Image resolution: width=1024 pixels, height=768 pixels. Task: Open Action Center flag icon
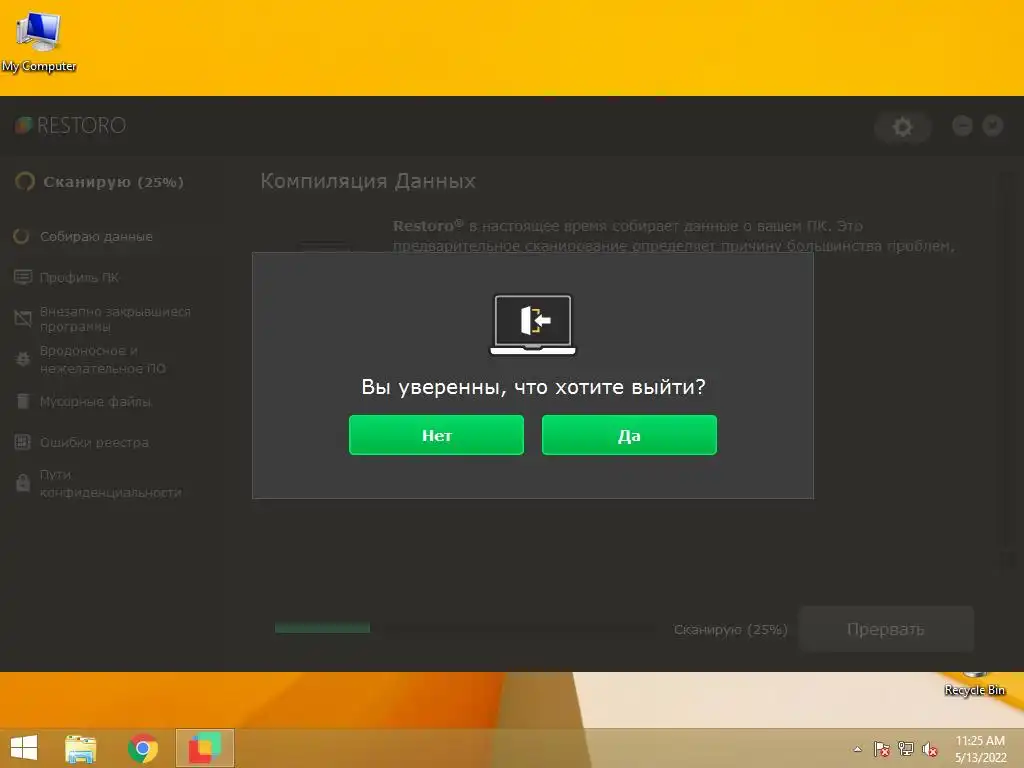click(x=882, y=749)
